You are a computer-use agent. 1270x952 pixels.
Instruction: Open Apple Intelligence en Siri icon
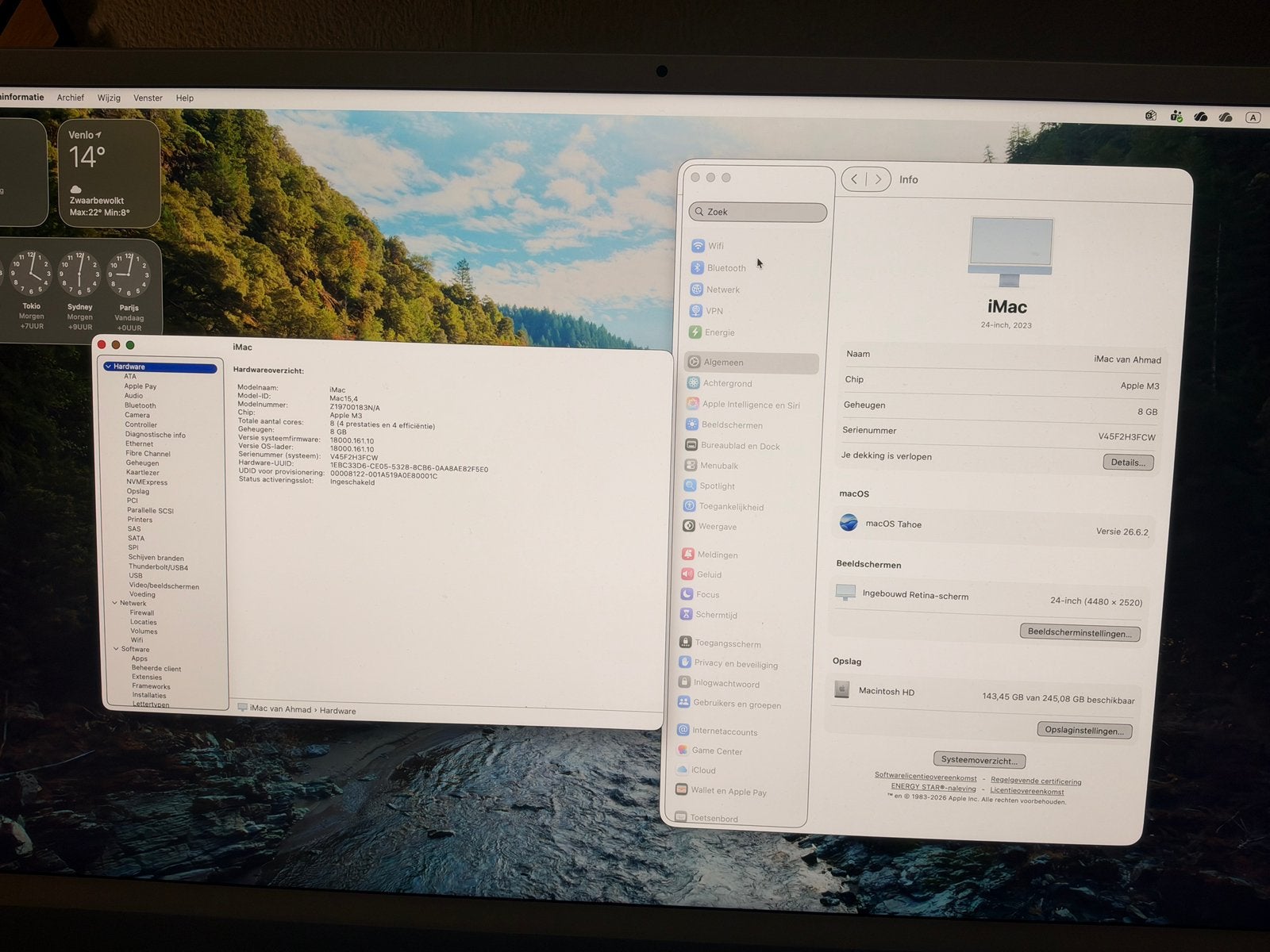tap(693, 404)
